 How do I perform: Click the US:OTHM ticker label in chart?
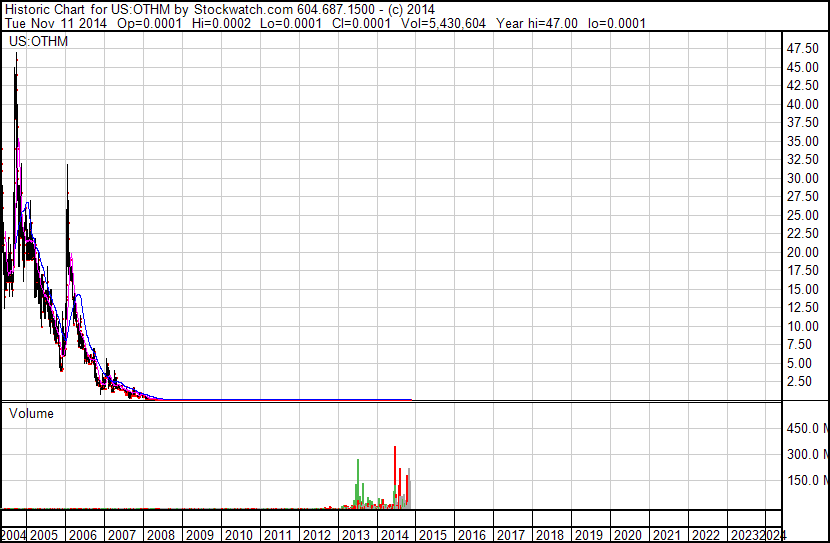coord(38,41)
